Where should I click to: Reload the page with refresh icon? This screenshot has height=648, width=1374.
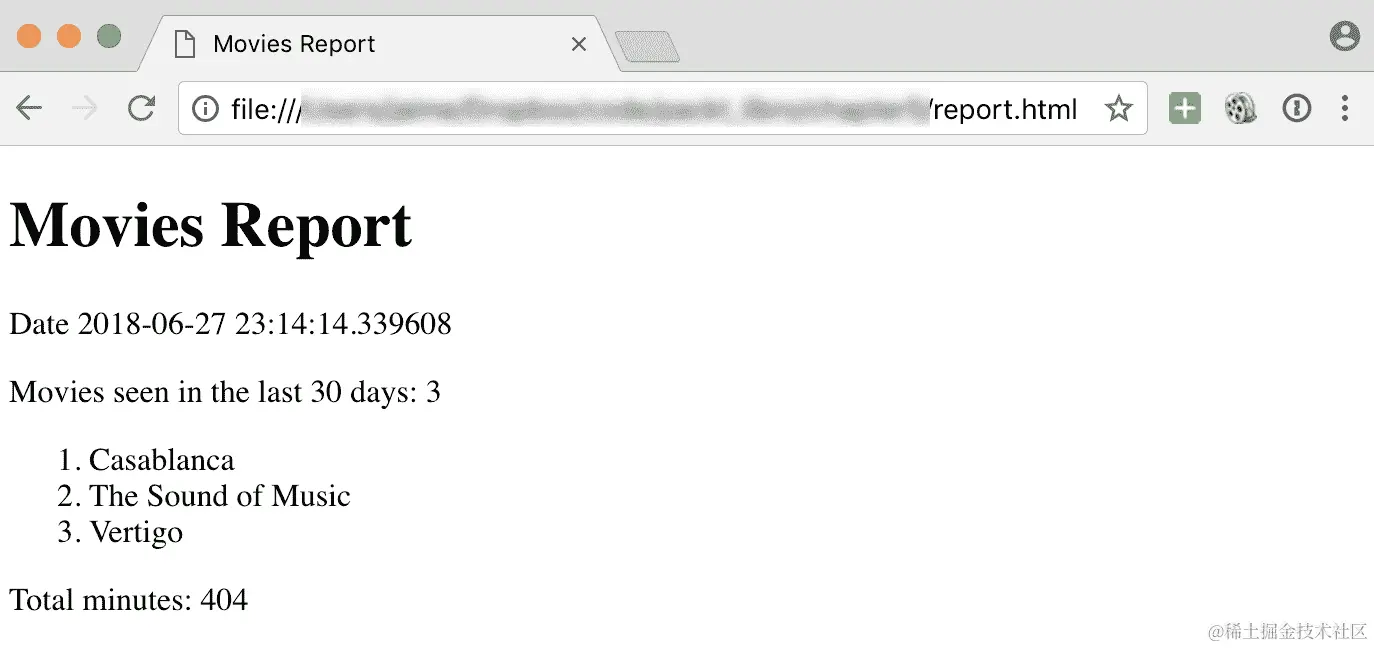141,108
